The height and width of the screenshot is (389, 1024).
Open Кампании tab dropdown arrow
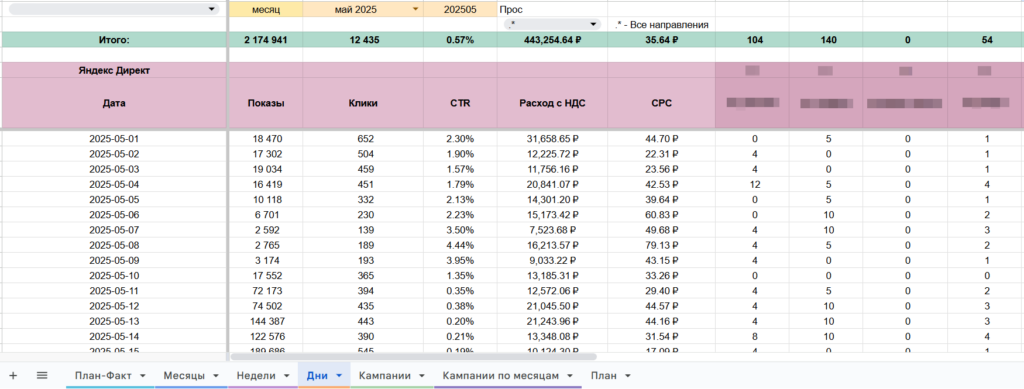tap(422, 376)
